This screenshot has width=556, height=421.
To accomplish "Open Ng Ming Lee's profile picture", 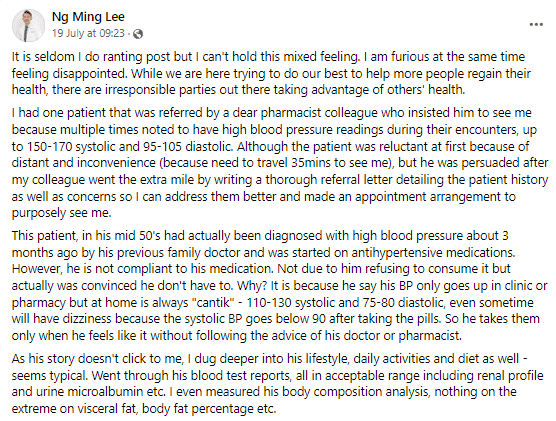I will (28, 26).
